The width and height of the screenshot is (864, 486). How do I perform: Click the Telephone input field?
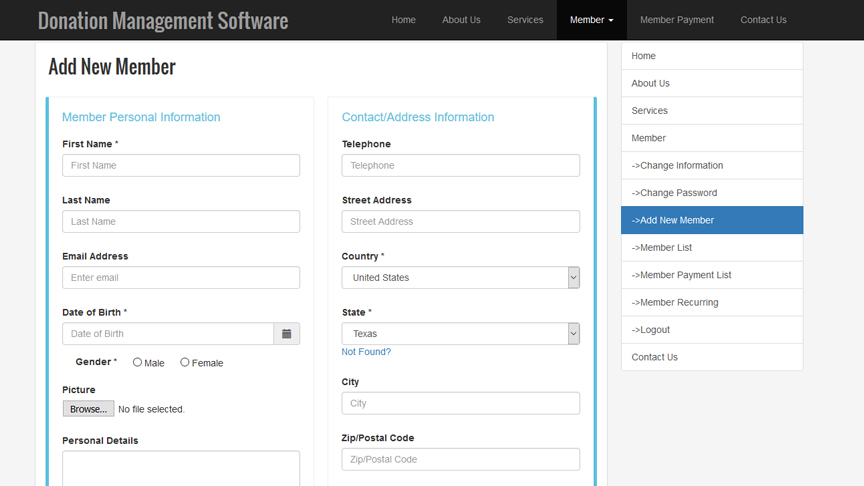click(x=460, y=166)
